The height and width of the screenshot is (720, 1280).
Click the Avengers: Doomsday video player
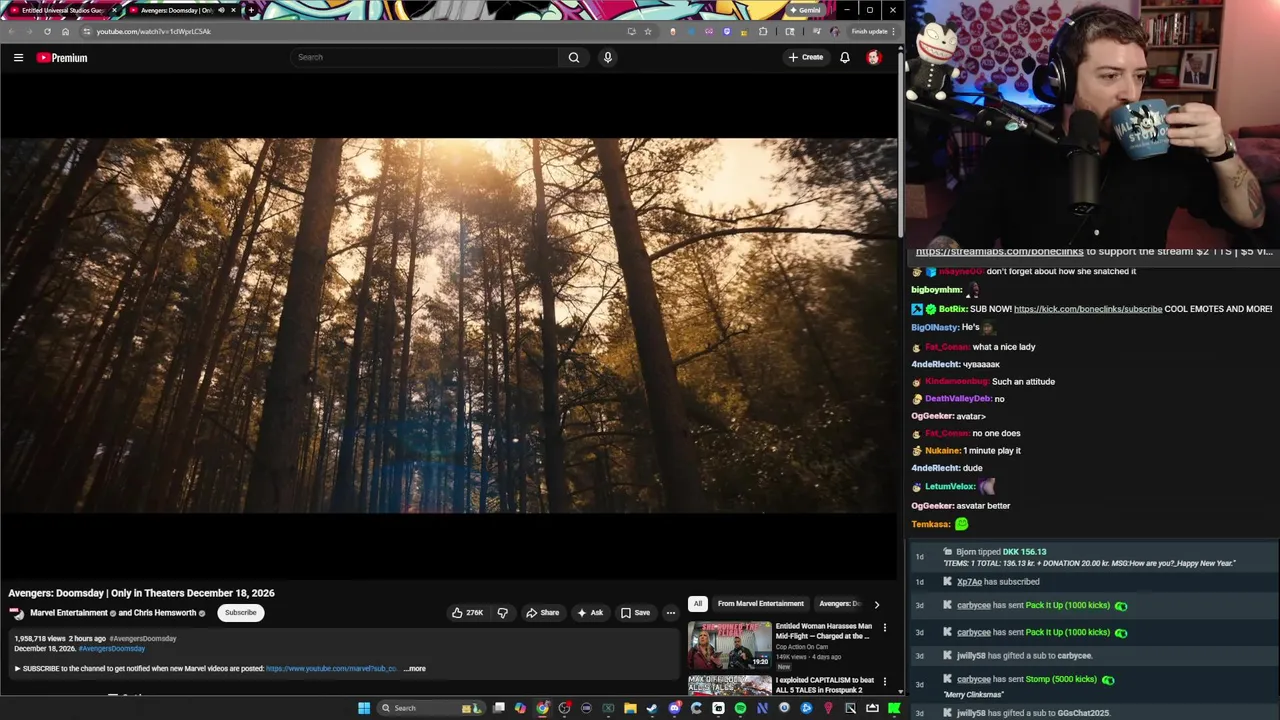coord(448,326)
